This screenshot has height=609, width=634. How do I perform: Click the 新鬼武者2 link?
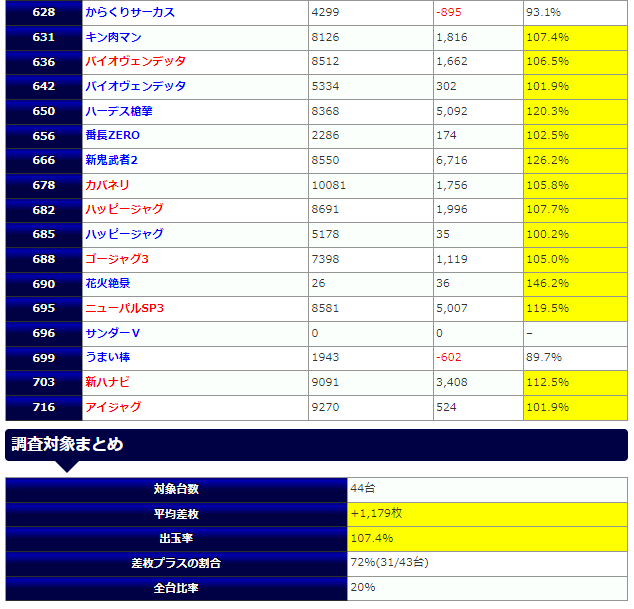click(x=111, y=160)
